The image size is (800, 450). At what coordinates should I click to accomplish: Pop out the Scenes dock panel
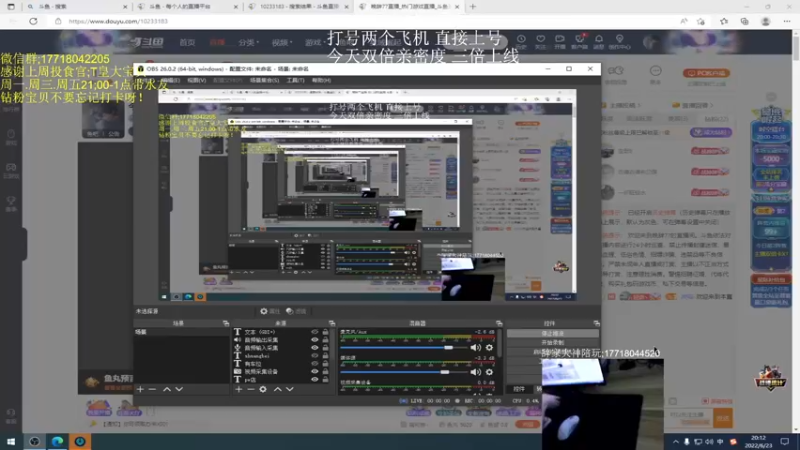pyautogui.click(x=226, y=323)
